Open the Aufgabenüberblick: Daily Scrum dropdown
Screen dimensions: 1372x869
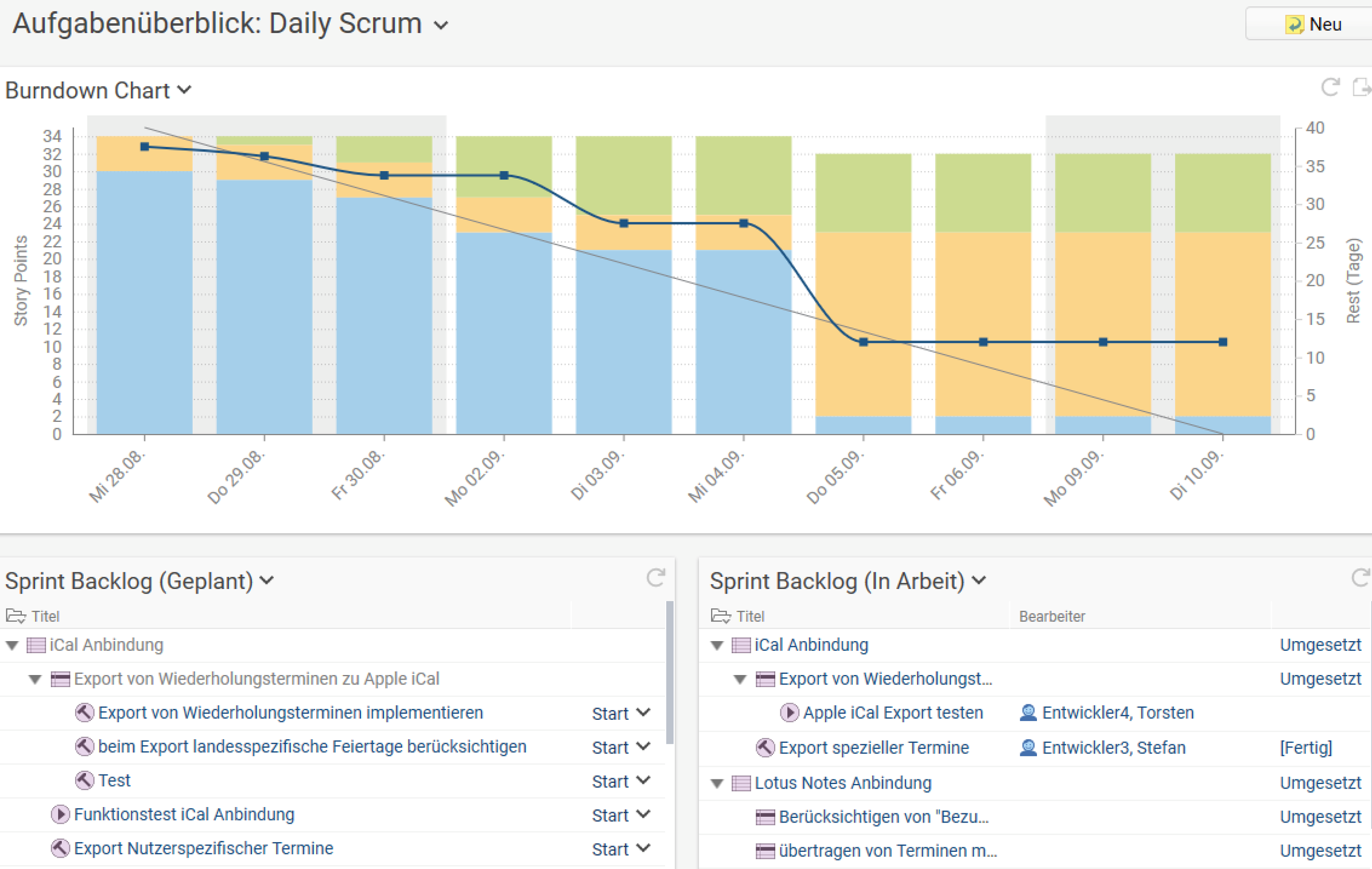click(x=441, y=25)
